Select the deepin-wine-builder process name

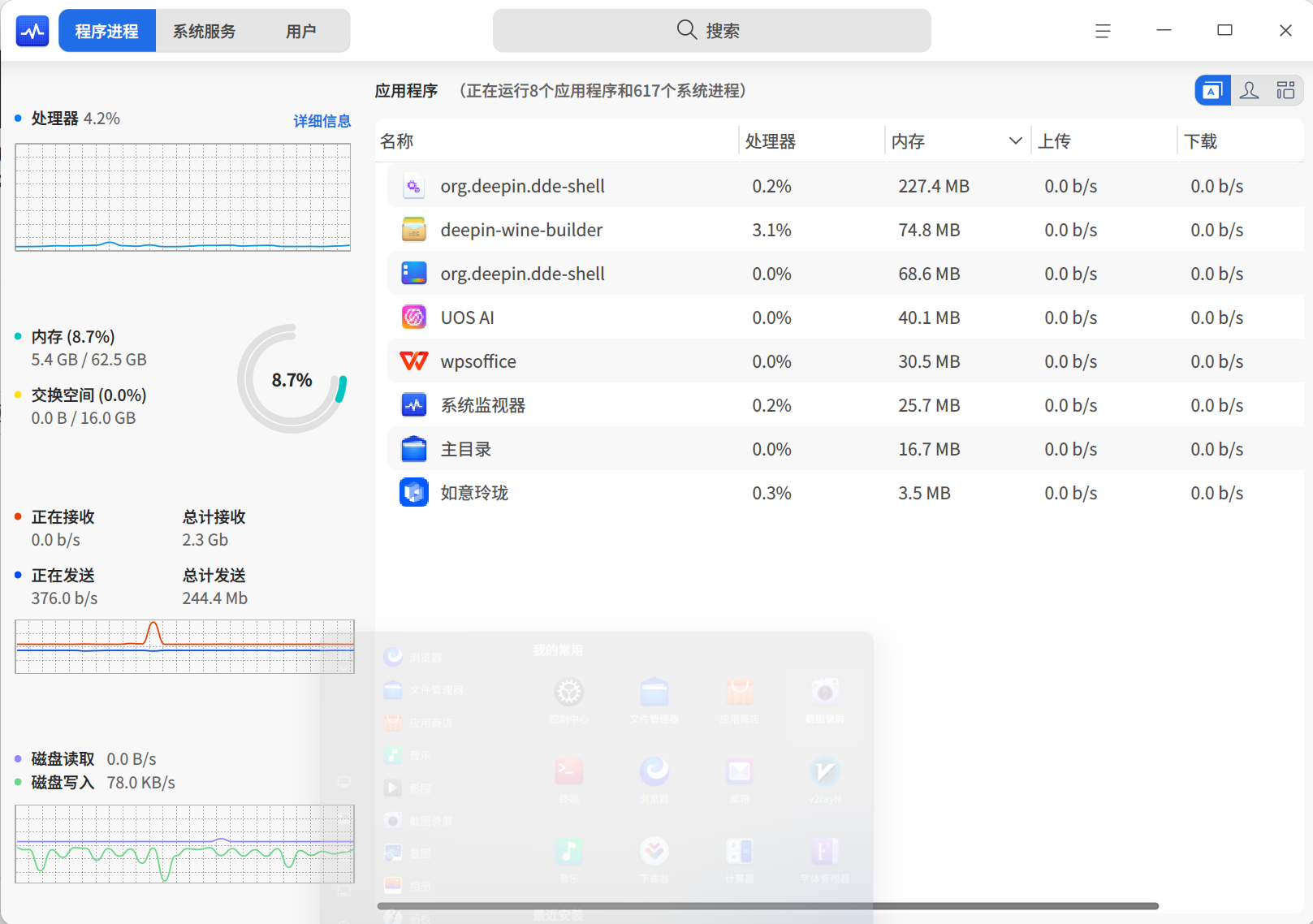coord(521,231)
